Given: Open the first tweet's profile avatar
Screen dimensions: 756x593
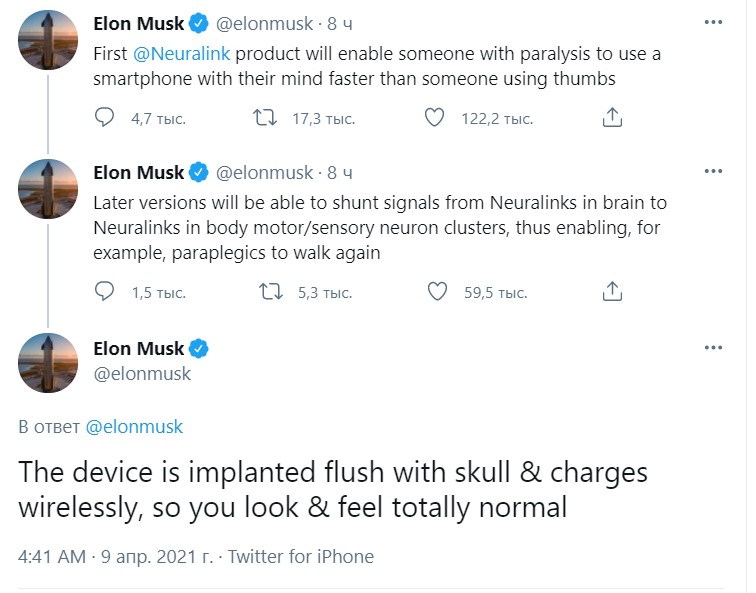Looking at the screenshot, I should (x=48, y=40).
